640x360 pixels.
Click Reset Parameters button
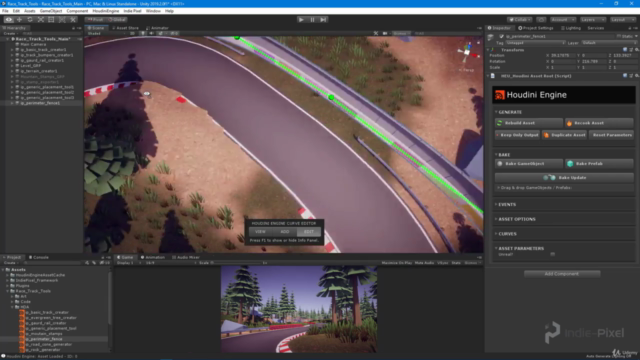coord(611,135)
